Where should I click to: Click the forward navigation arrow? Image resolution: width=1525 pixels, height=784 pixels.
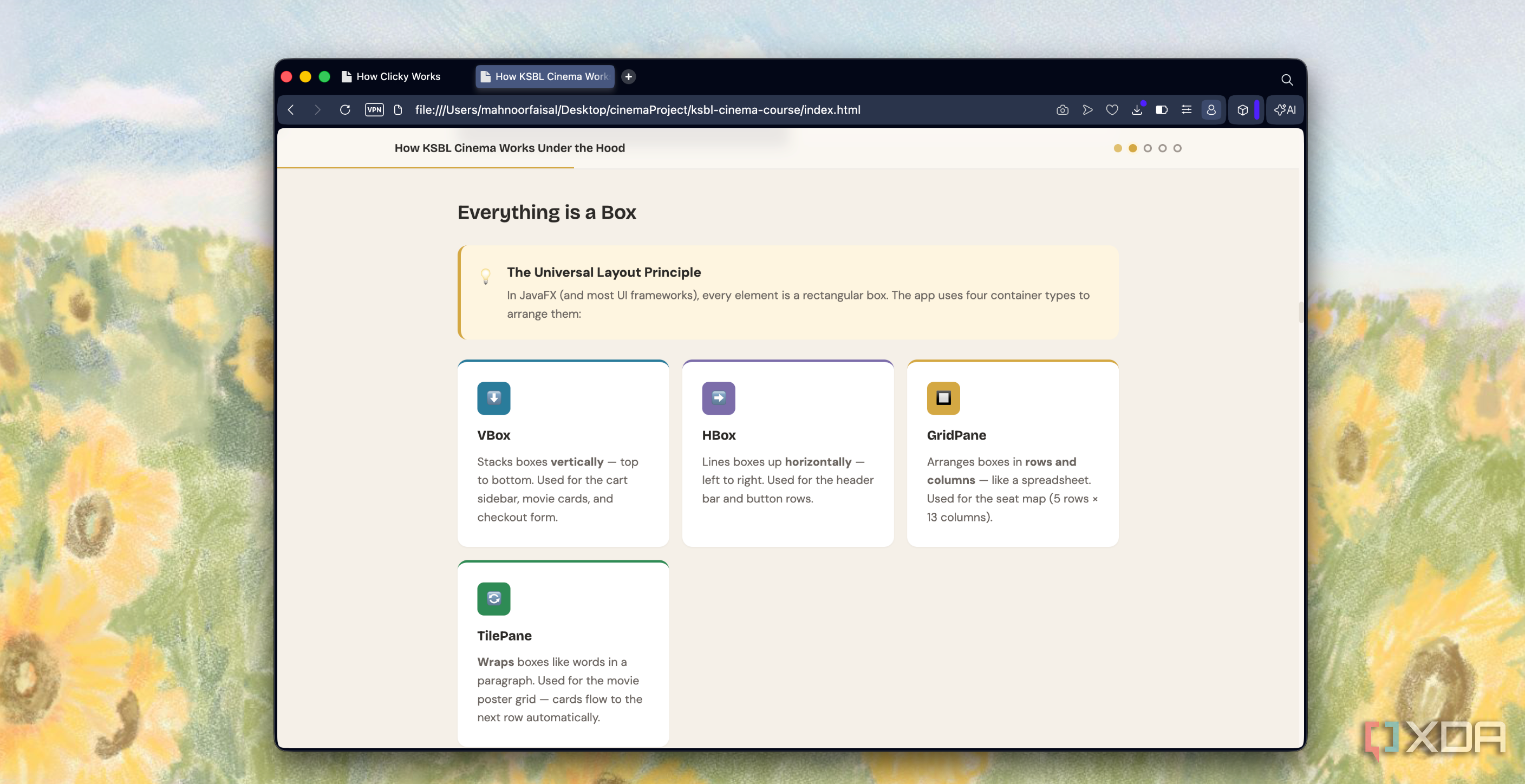317,109
